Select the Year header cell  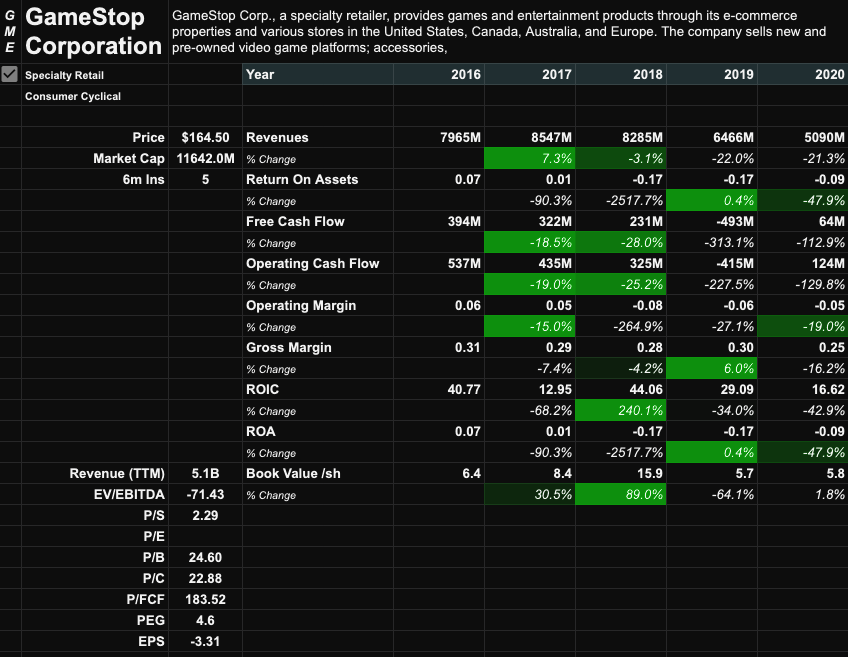point(317,74)
